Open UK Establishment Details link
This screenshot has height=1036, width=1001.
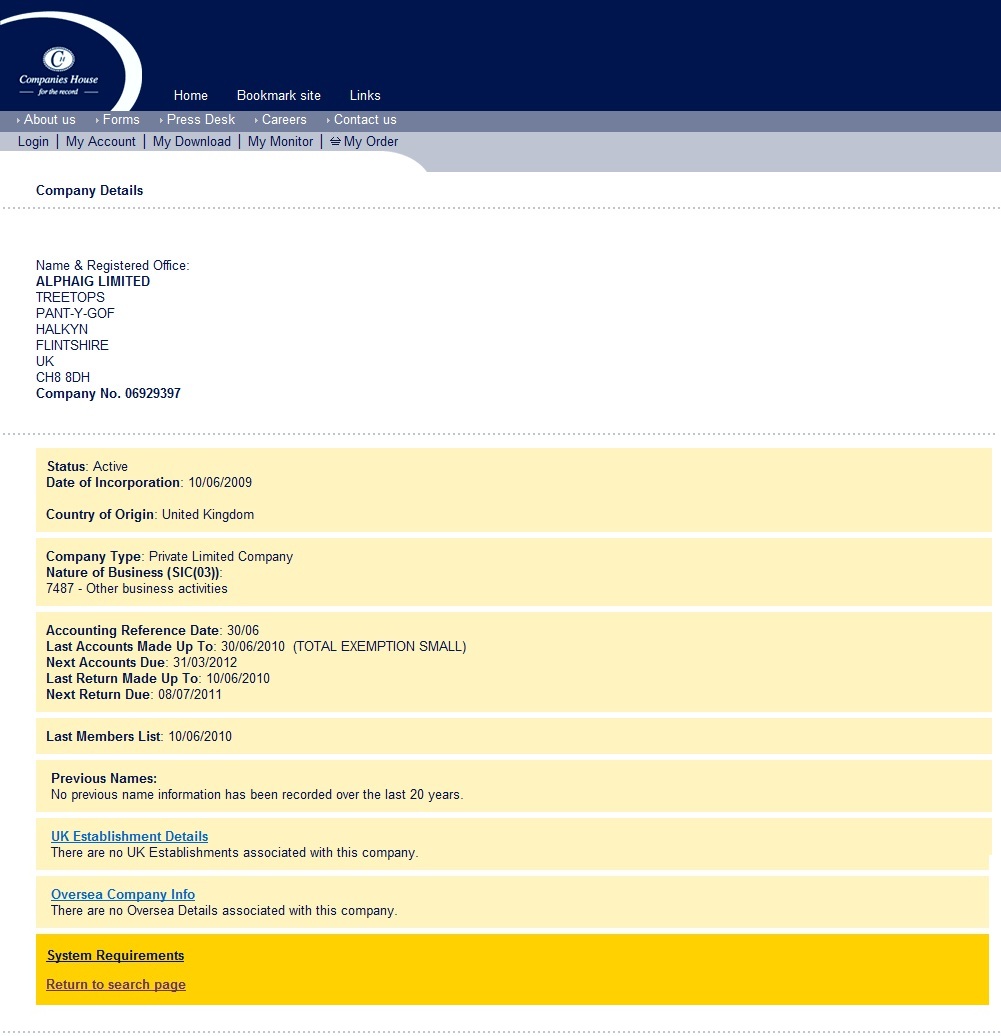(129, 837)
